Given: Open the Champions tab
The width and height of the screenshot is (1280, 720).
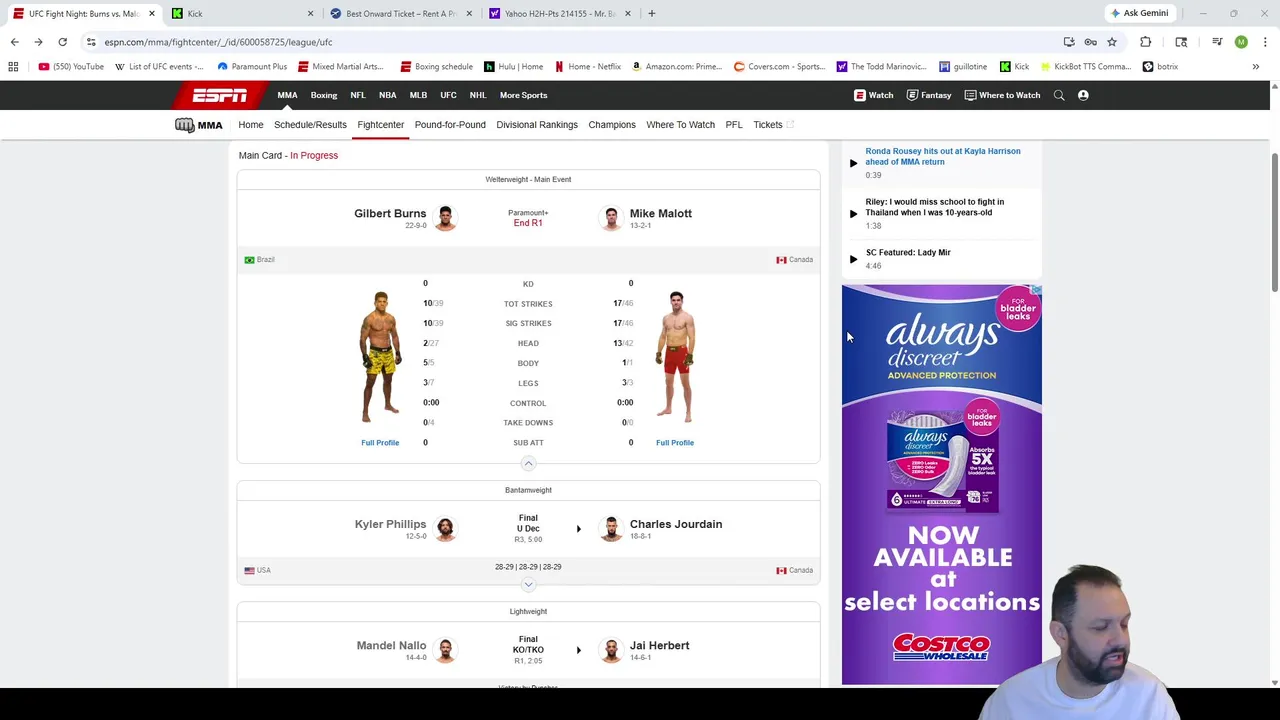Looking at the screenshot, I should tap(612, 125).
